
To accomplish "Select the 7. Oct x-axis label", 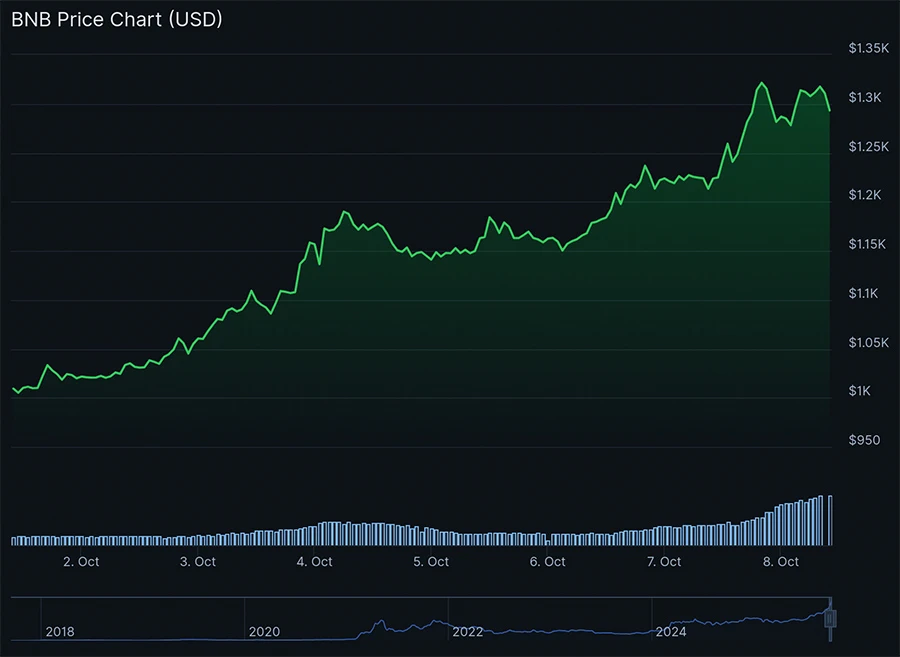I will 664,562.
